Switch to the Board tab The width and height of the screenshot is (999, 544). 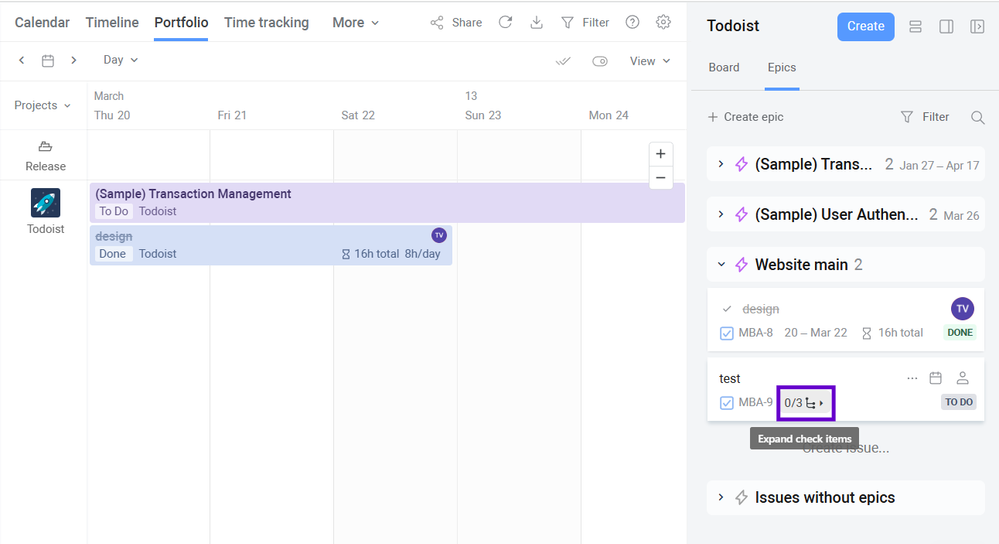pyautogui.click(x=724, y=68)
